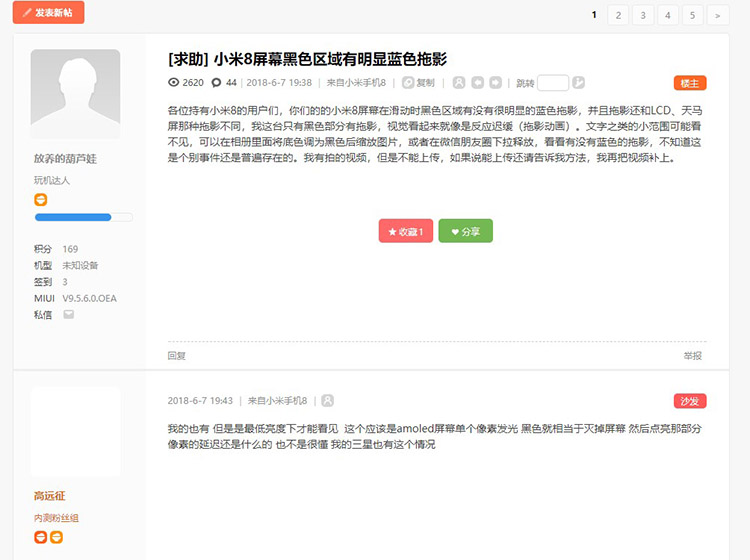Click the 机型 value 未知设备

click(80, 265)
